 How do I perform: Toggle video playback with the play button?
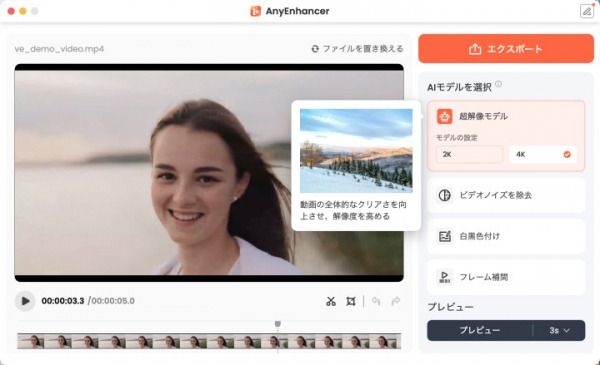pyautogui.click(x=25, y=301)
